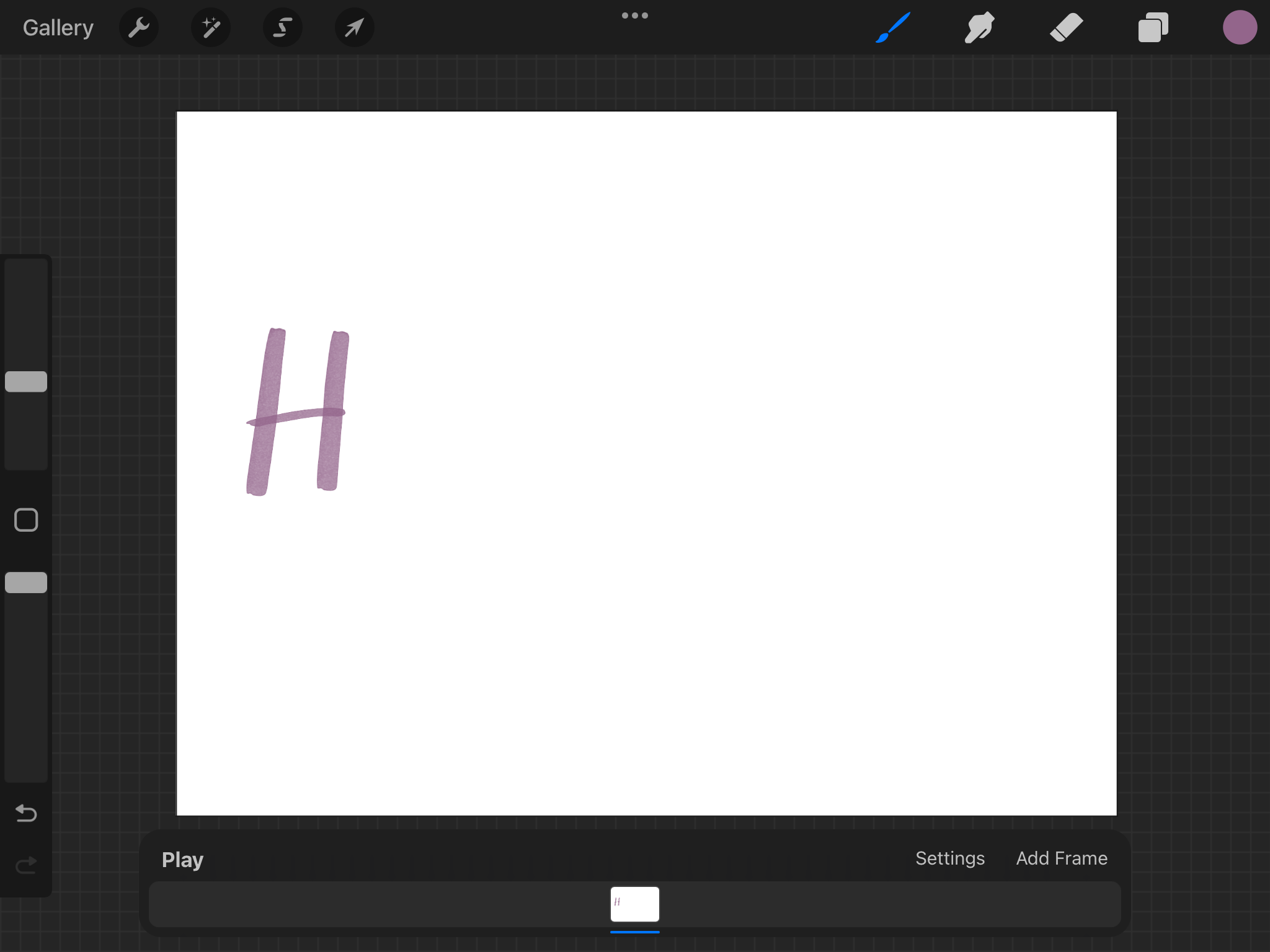
Task: Return to the Gallery
Action: [58, 27]
